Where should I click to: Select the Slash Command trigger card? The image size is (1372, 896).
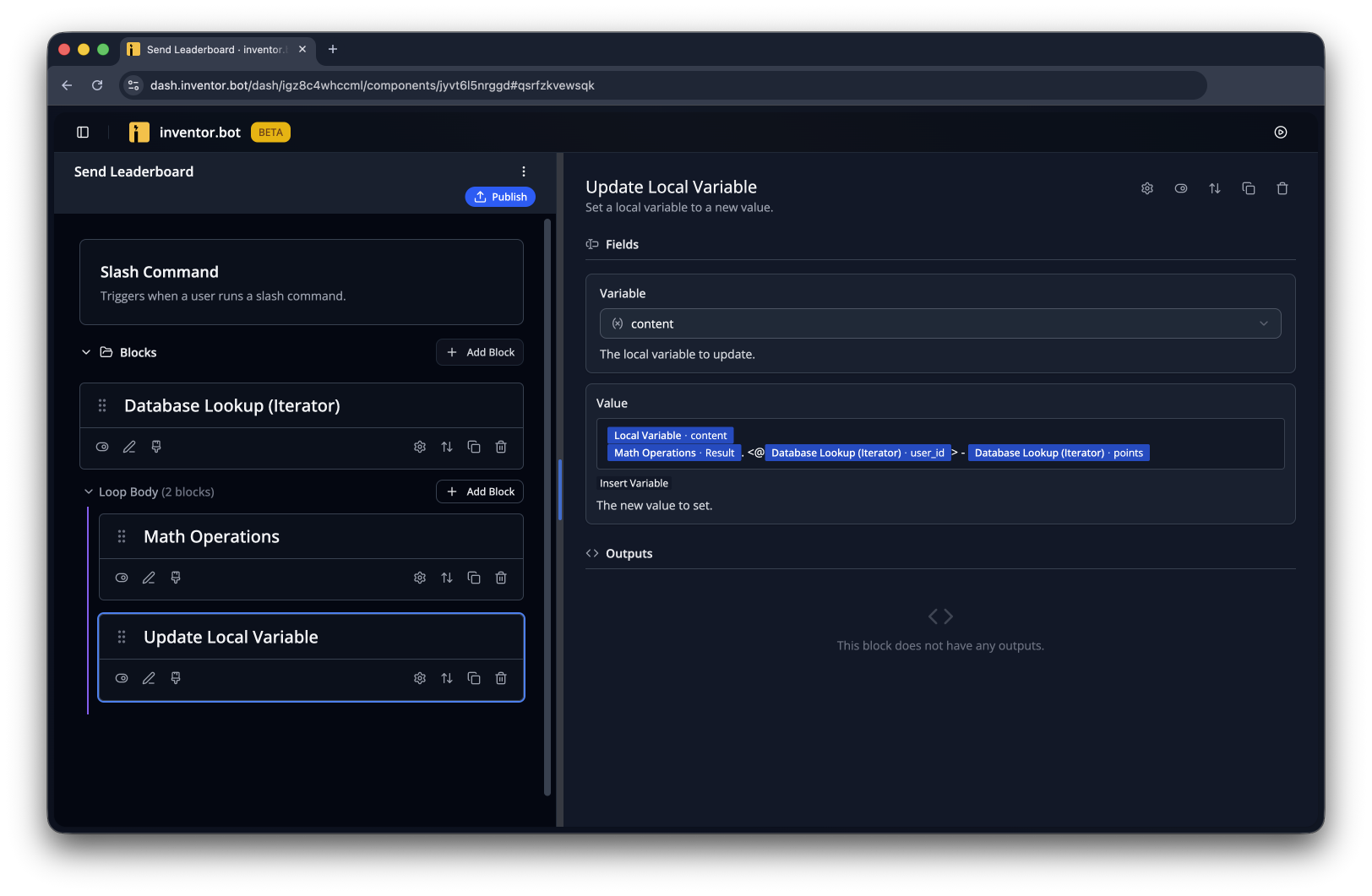pyautogui.click(x=302, y=282)
